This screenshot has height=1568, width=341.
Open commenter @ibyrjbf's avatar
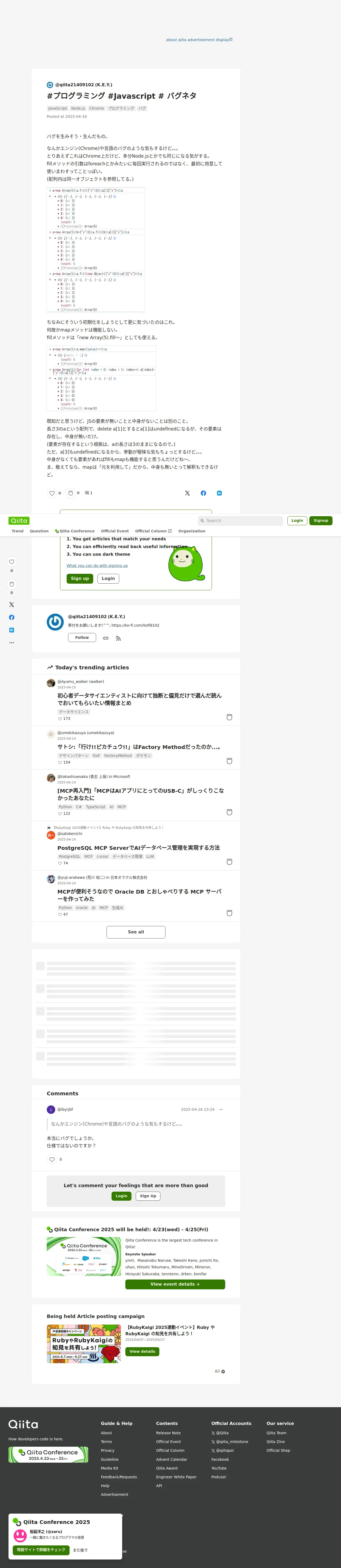(x=51, y=1110)
